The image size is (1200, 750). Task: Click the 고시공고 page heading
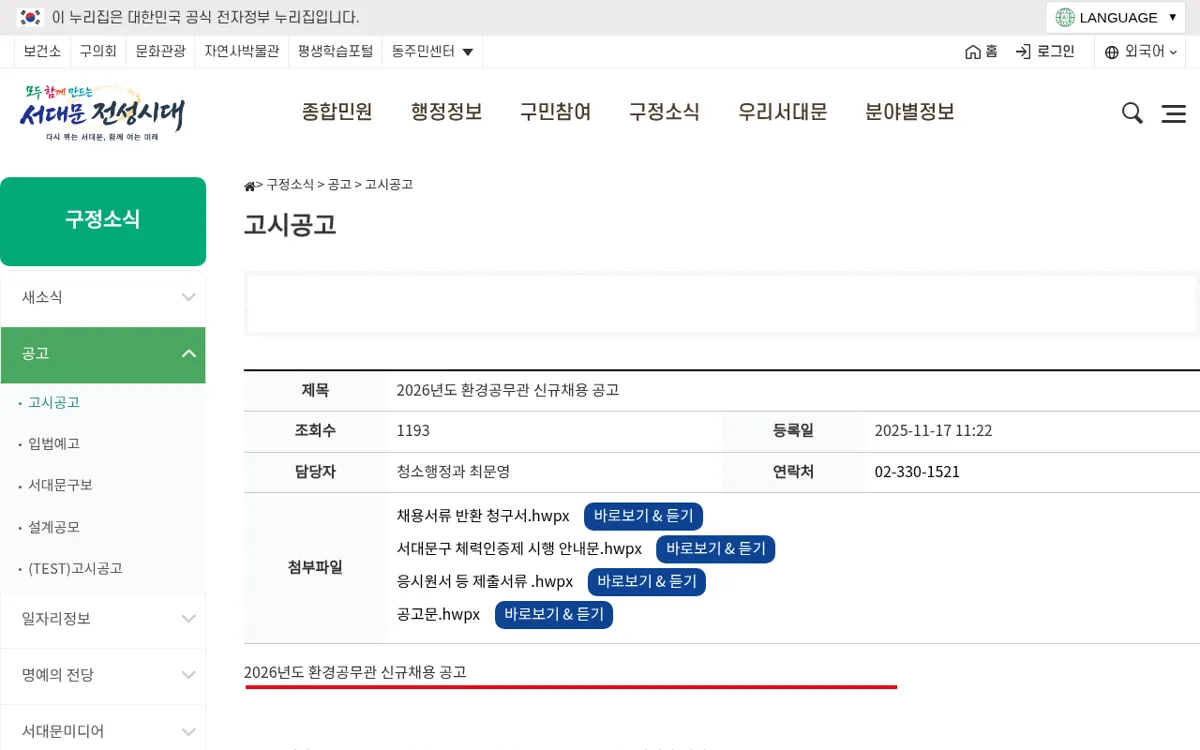point(290,225)
